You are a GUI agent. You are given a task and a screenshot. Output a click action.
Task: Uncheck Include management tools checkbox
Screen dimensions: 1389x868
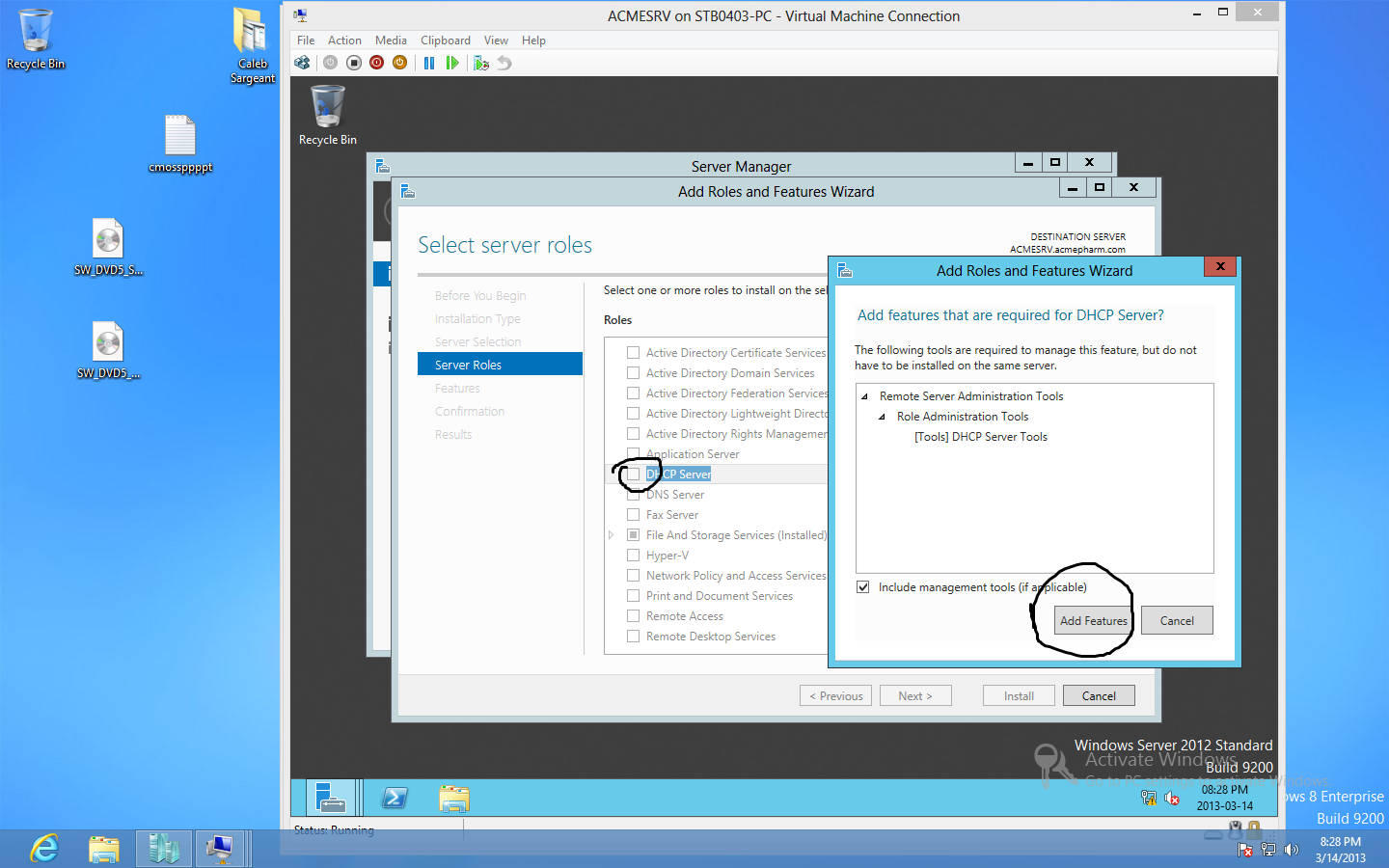pyautogui.click(x=863, y=586)
